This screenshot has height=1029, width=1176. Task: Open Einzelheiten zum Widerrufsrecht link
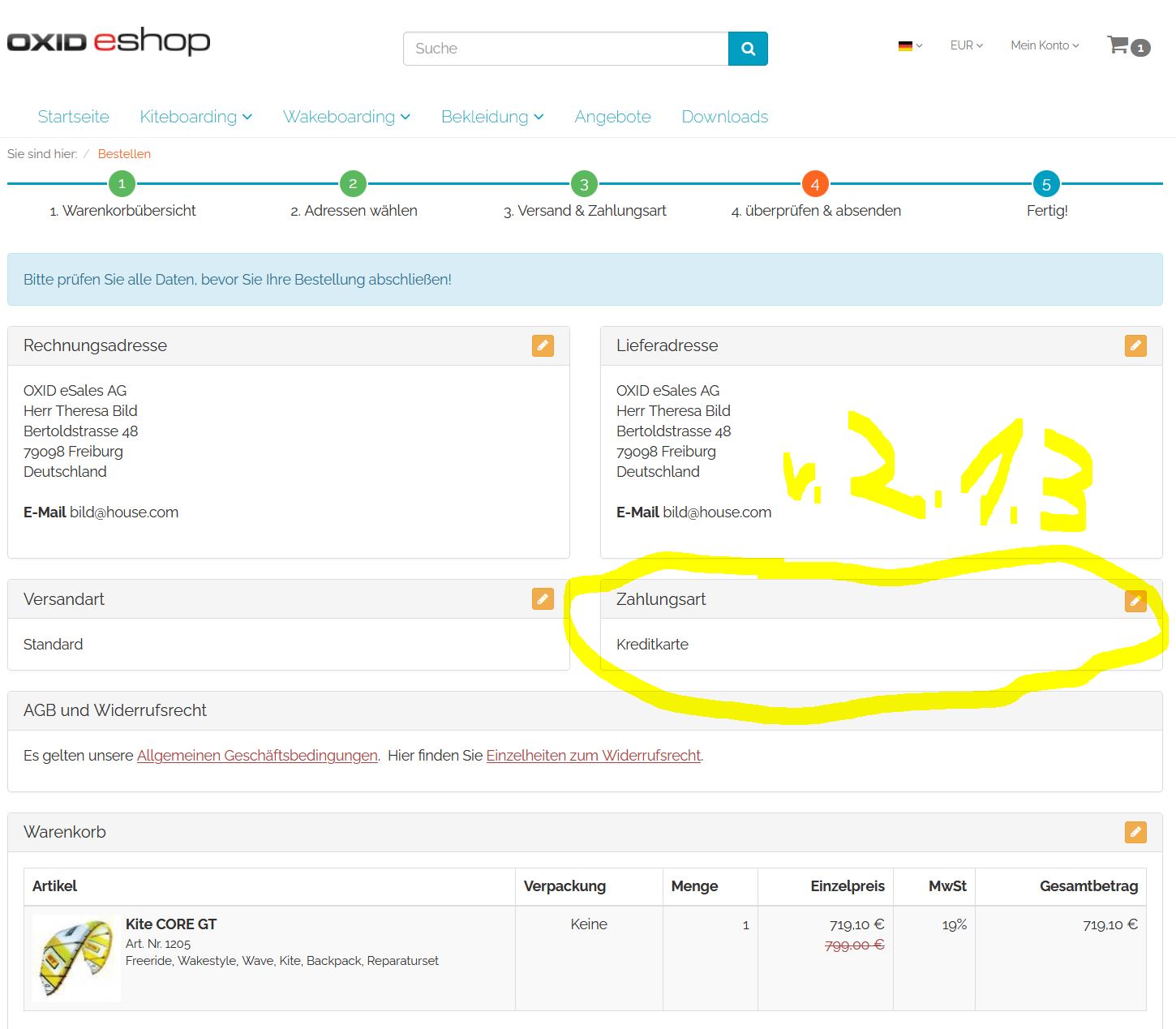tap(593, 756)
